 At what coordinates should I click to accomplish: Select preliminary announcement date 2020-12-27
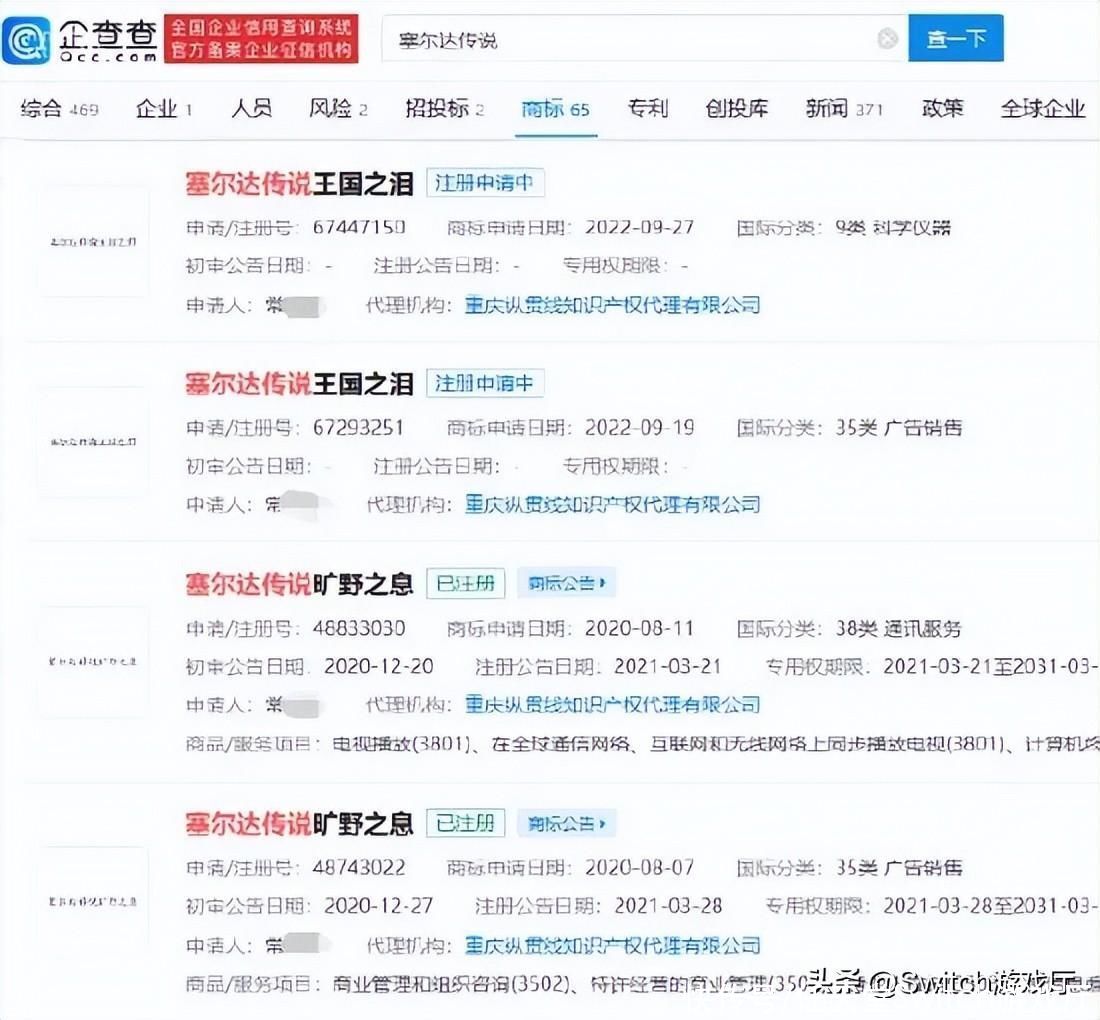click(379, 906)
